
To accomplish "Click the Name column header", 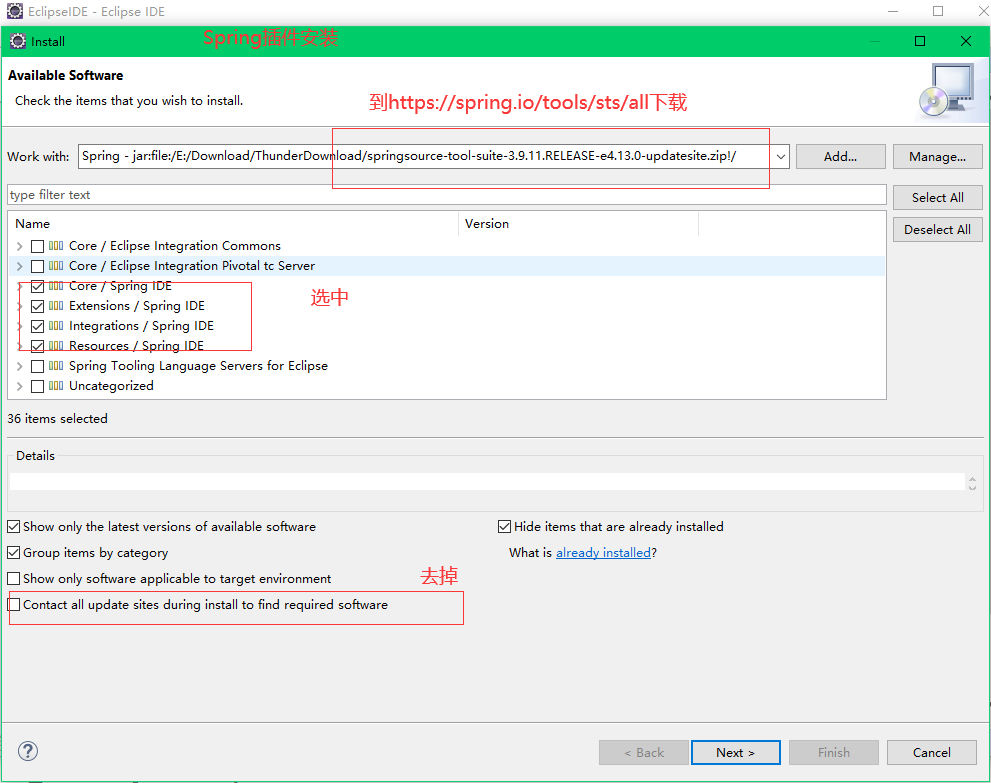I will tap(233, 224).
